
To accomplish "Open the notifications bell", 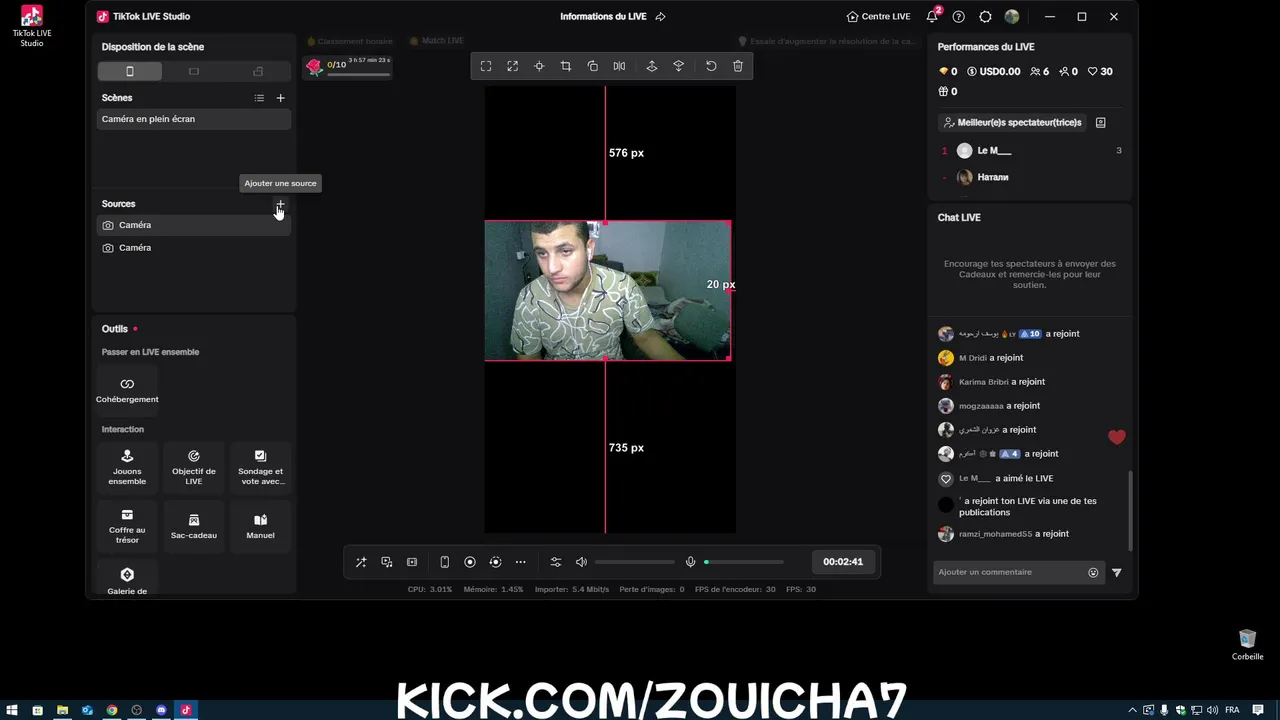I will click(x=932, y=16).
